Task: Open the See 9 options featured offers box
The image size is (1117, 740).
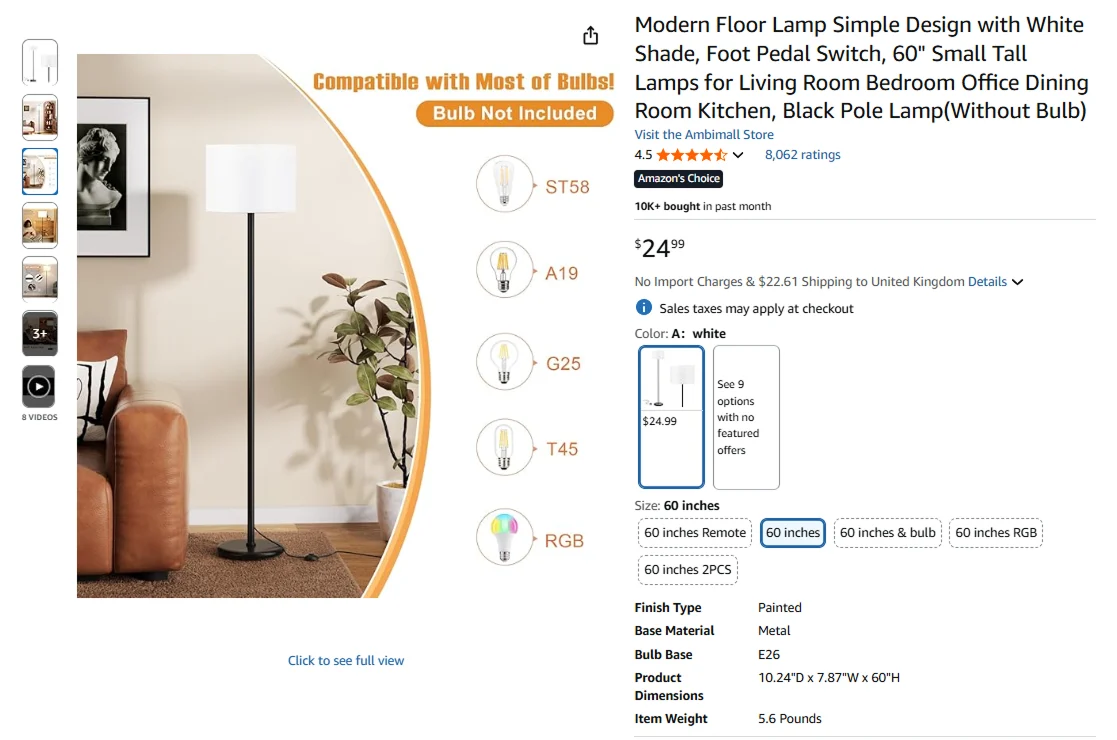Action: click(x=746, y=417)
